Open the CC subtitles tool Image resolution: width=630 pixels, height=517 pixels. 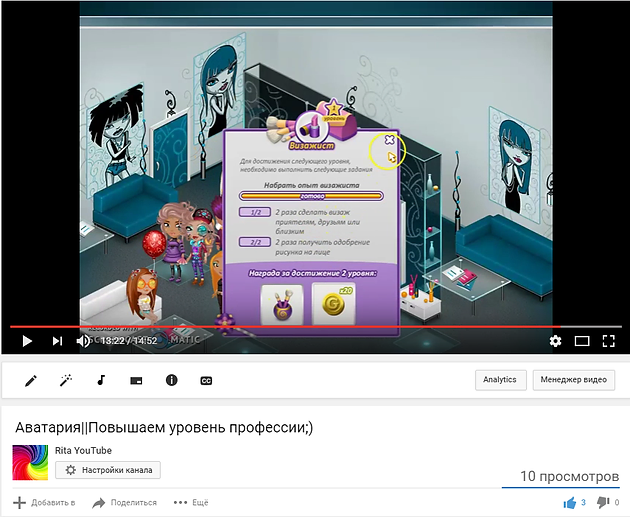click(206, 380)
